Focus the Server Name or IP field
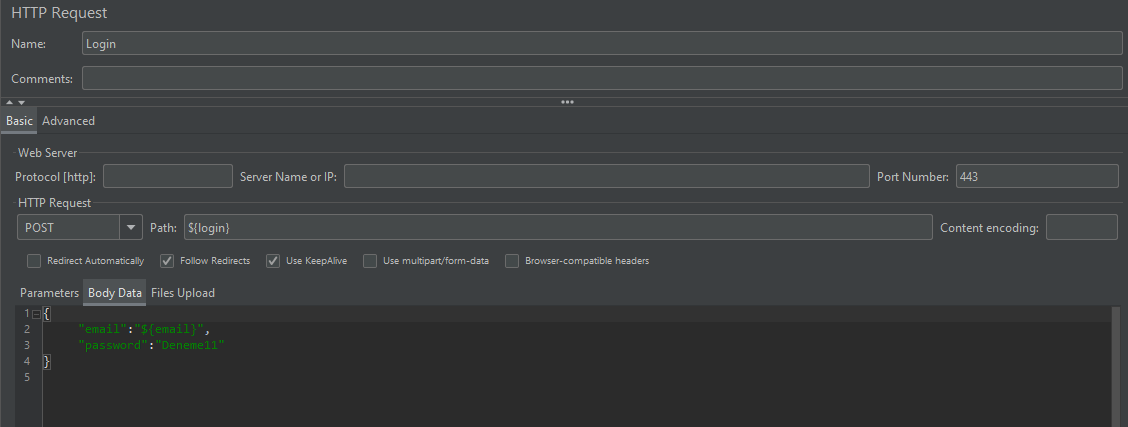 click(606, 177)
